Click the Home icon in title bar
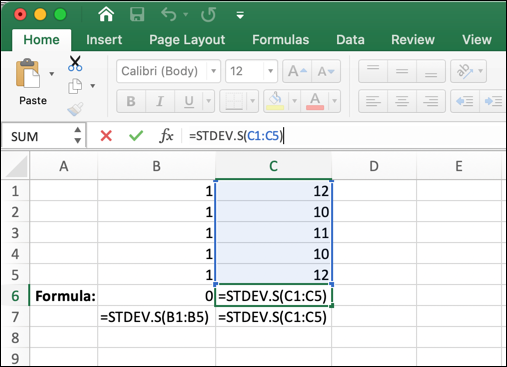 106,14
